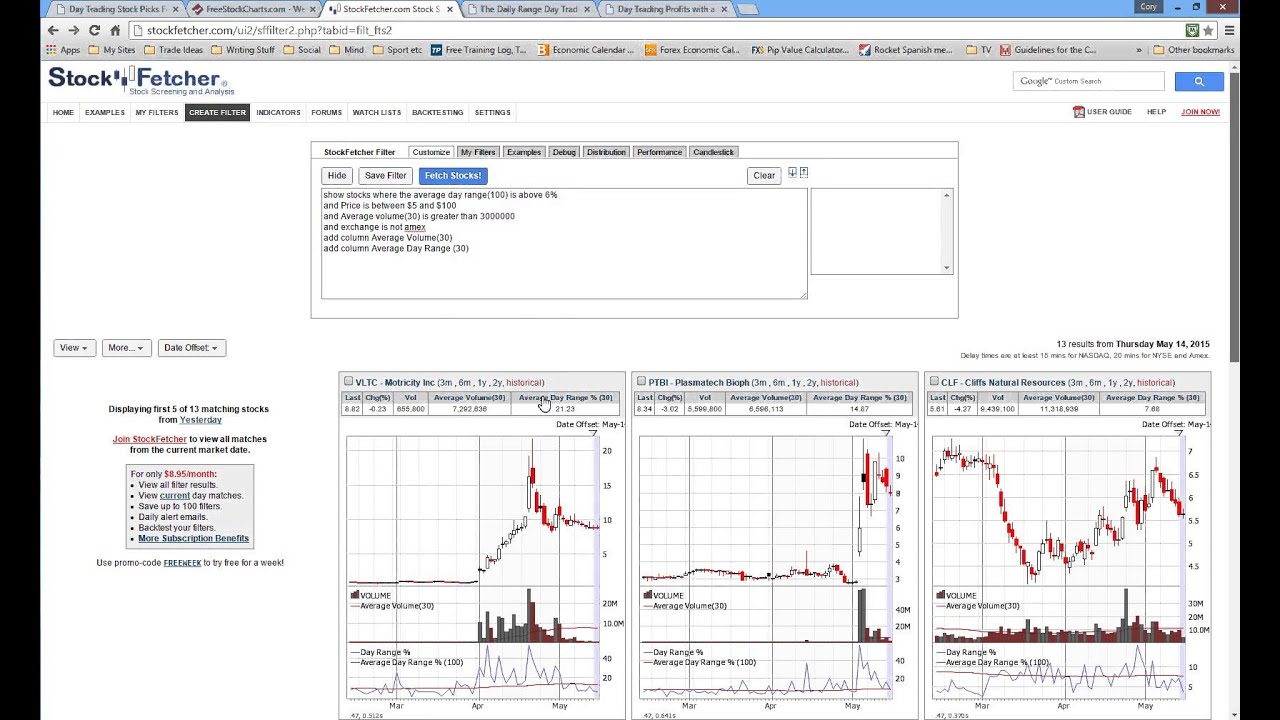1280x720 pixels.
Task: Open Other bookmarks folder
Action: point(1193,50)
